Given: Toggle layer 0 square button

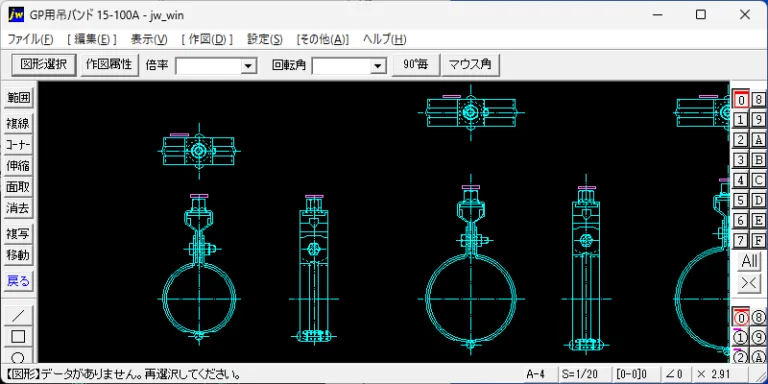Looking at the screenshot, I should coord(741,100).
